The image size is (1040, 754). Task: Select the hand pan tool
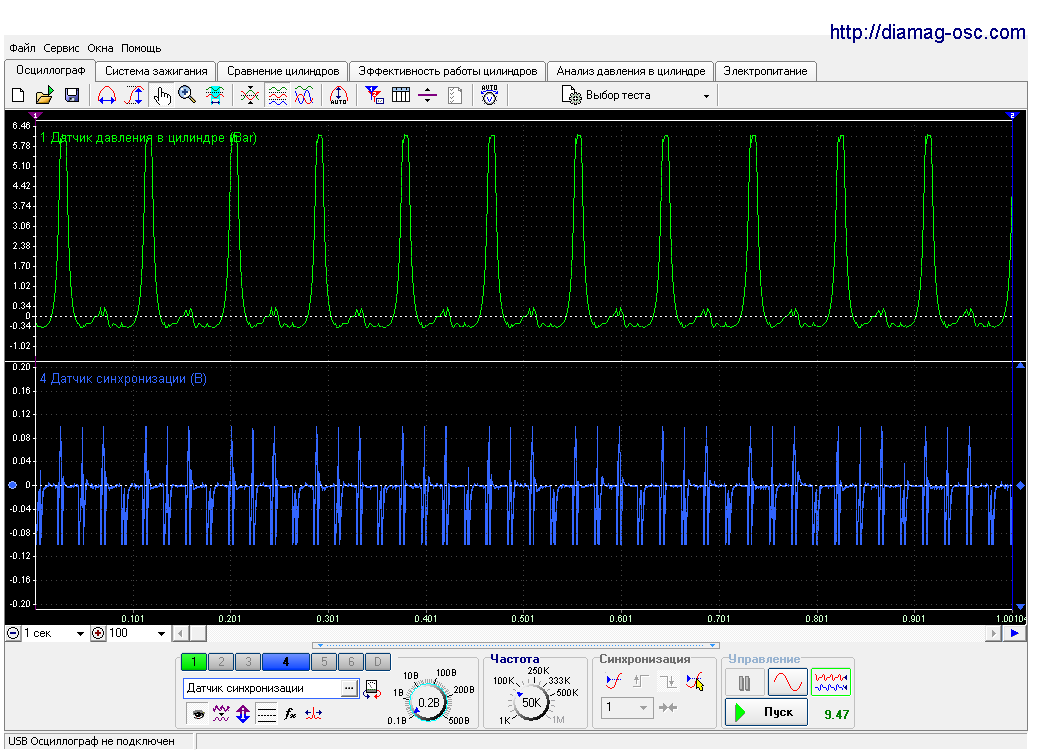[x=161, y=95]
